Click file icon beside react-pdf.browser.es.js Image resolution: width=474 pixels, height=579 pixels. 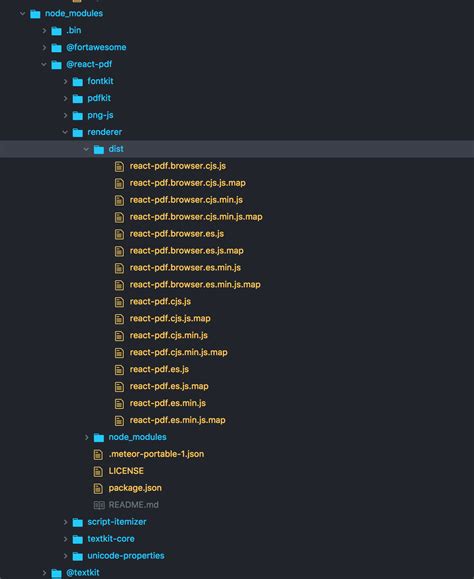pyautogui.click(x=119, y=234)
